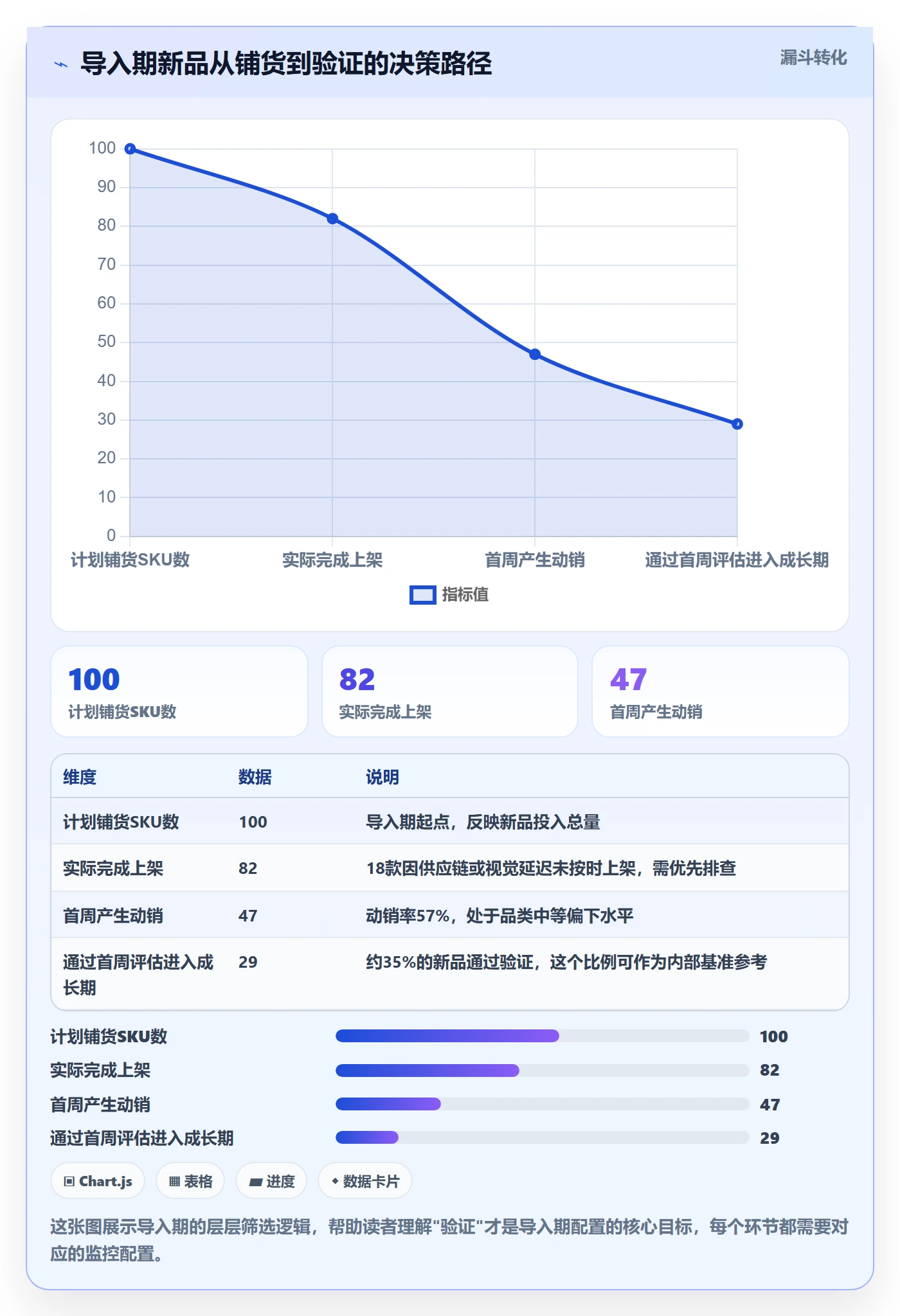This screenshot has width=900, height=1316.
Task: Open the 47 首周产生动销 data card
Action: pyautogui.click(x=721, y=691)
